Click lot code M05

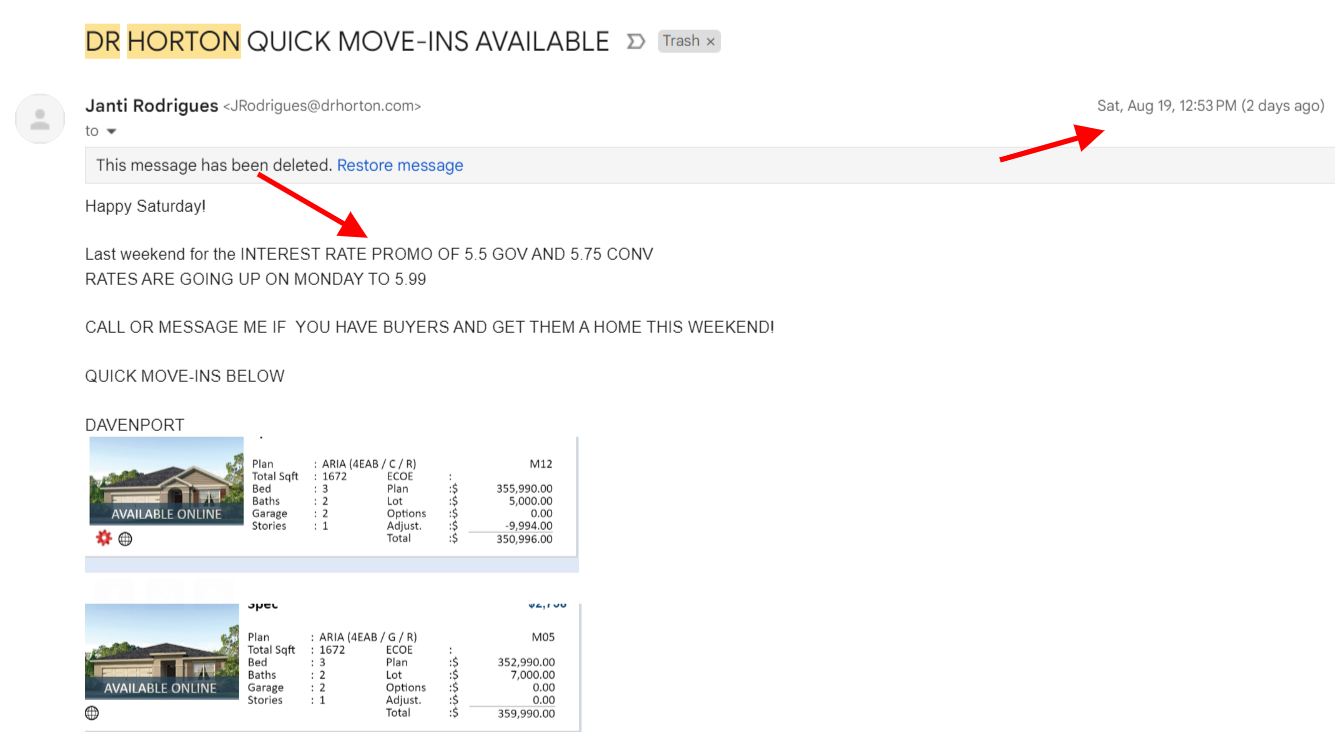click(x=543, y=637)
